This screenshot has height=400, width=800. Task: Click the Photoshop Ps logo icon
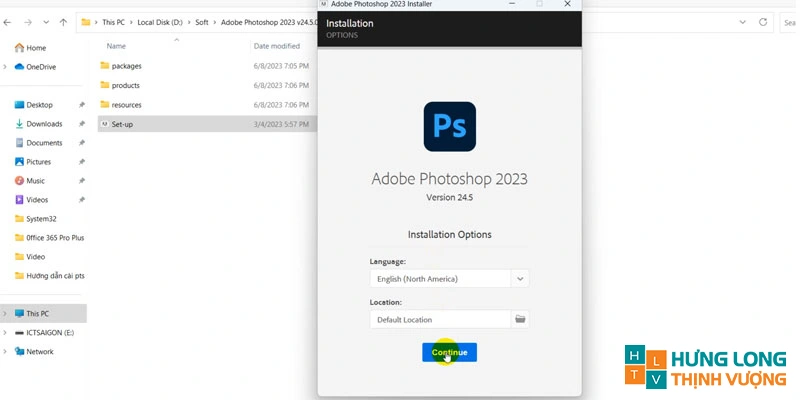pyautogui.click(x=449, y=126)
